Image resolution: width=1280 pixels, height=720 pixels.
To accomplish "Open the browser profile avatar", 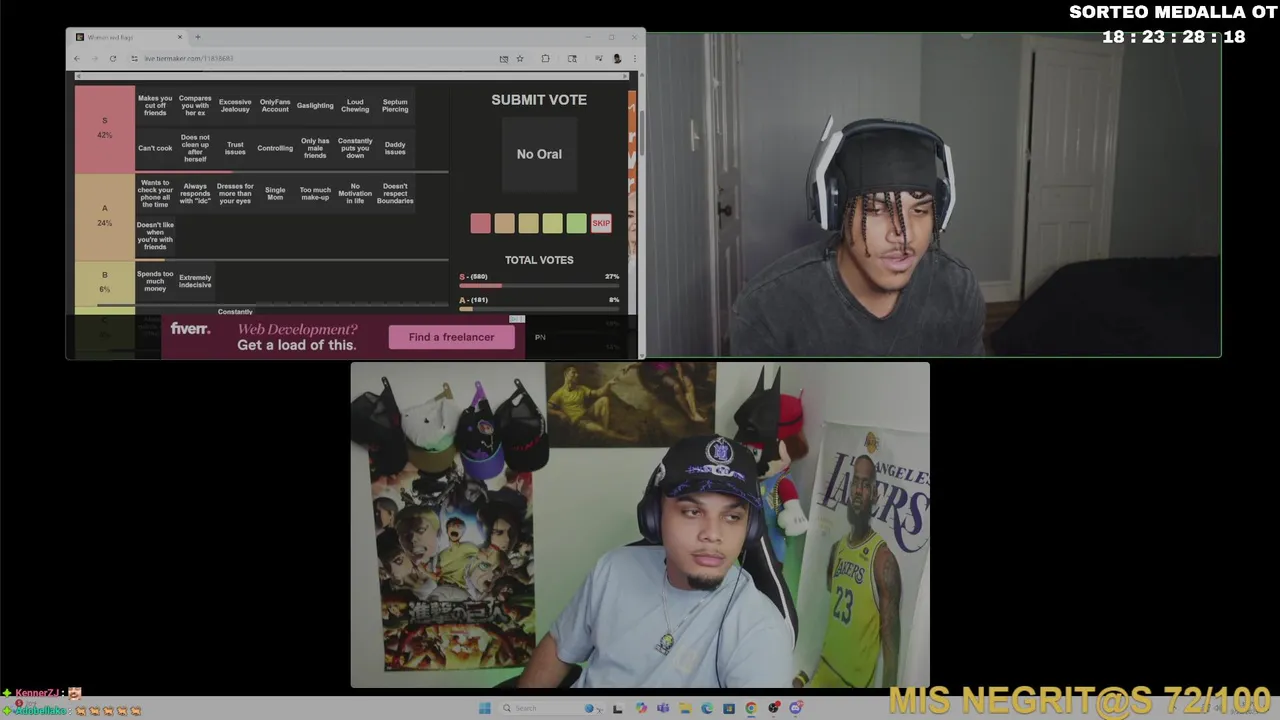I will tap(617, 58).
